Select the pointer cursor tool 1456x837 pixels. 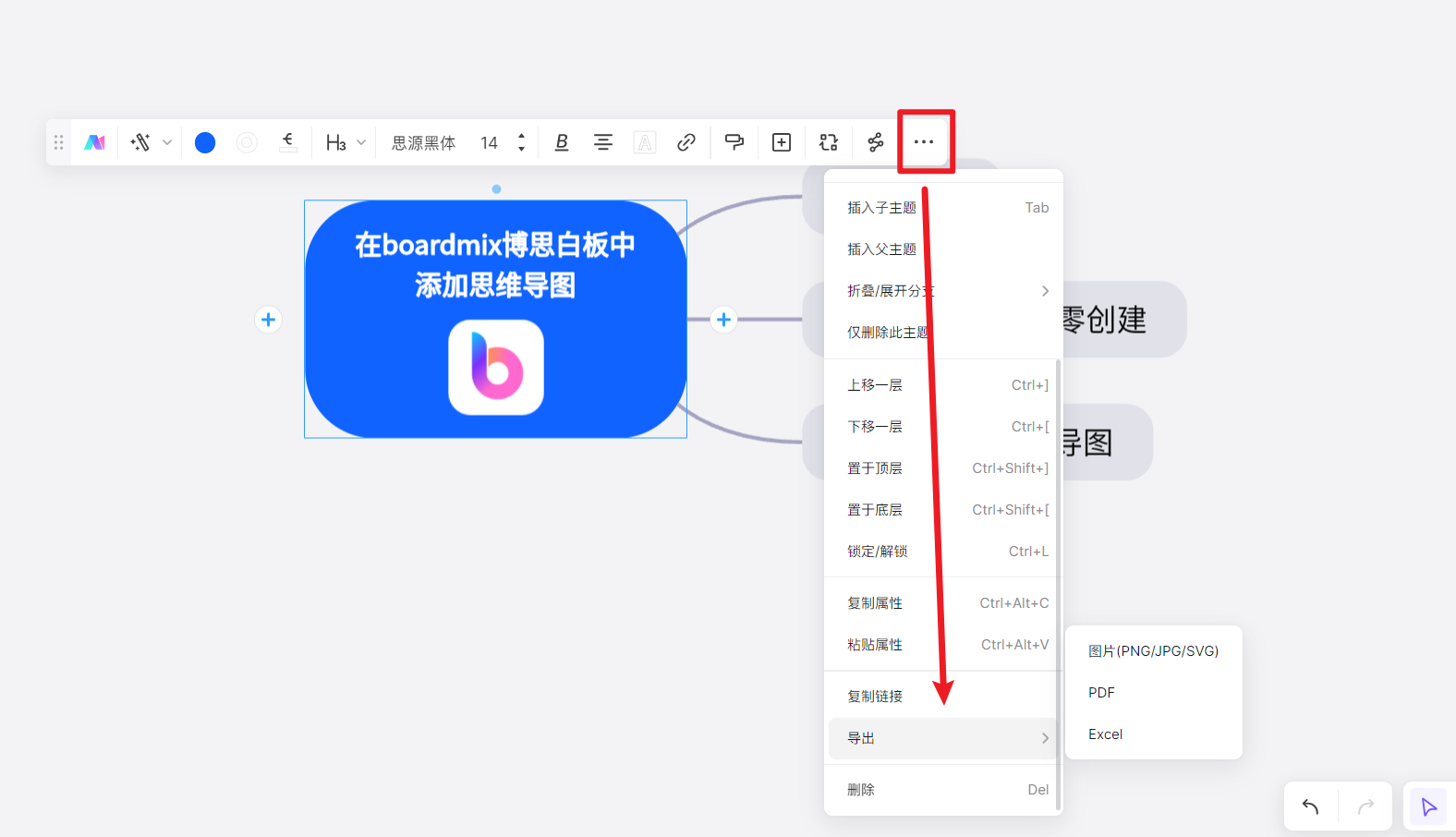click(1429, 807)
